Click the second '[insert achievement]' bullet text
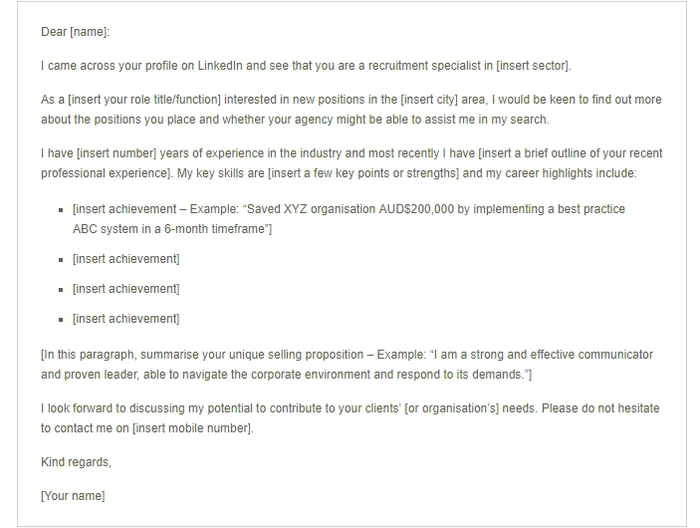The image size is (700, 528). point(126,259)
